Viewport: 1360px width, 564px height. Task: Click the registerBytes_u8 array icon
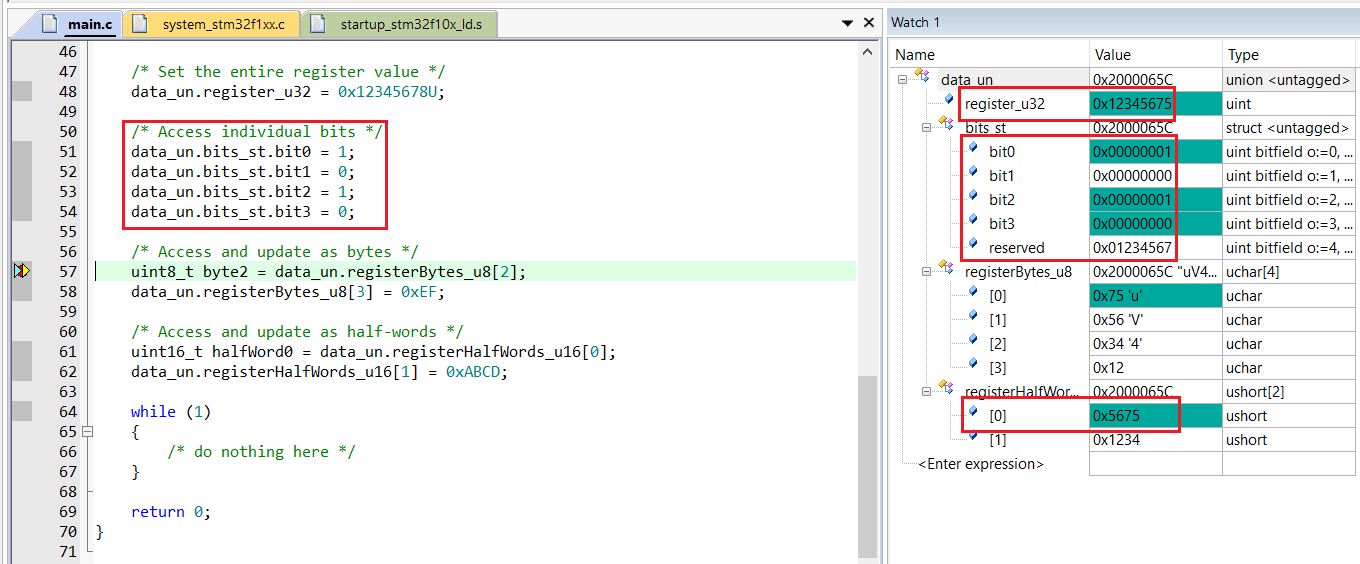pyautogui.click(x=946, y=269)
